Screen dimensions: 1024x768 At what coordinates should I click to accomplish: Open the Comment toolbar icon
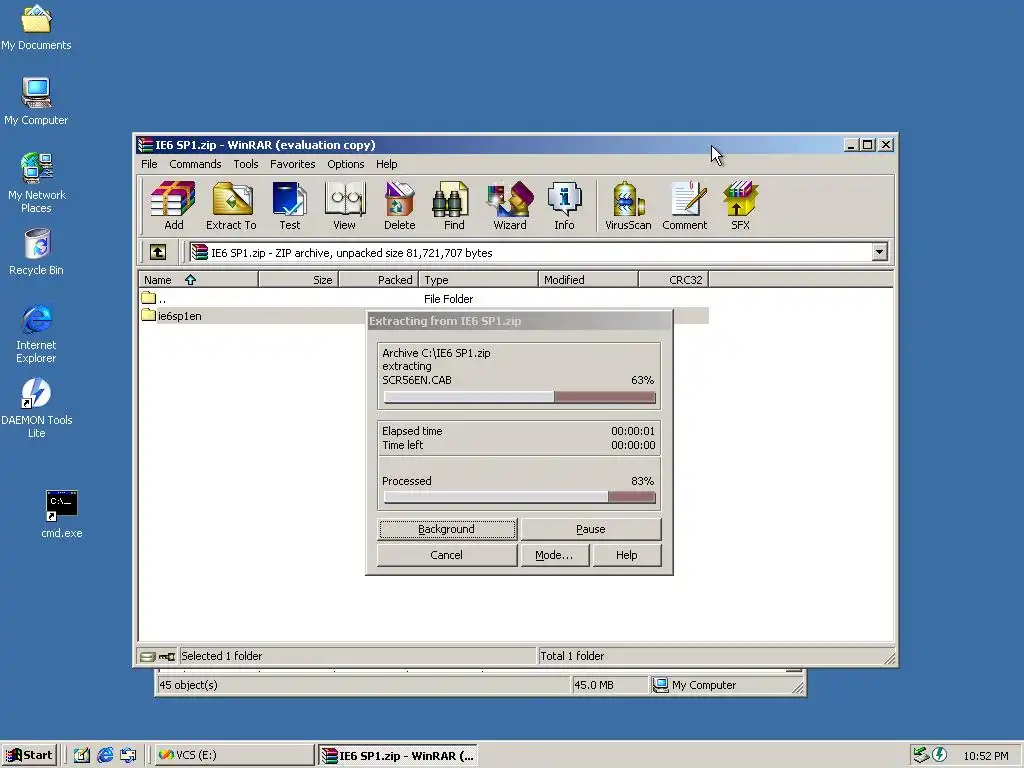point(684,206)
